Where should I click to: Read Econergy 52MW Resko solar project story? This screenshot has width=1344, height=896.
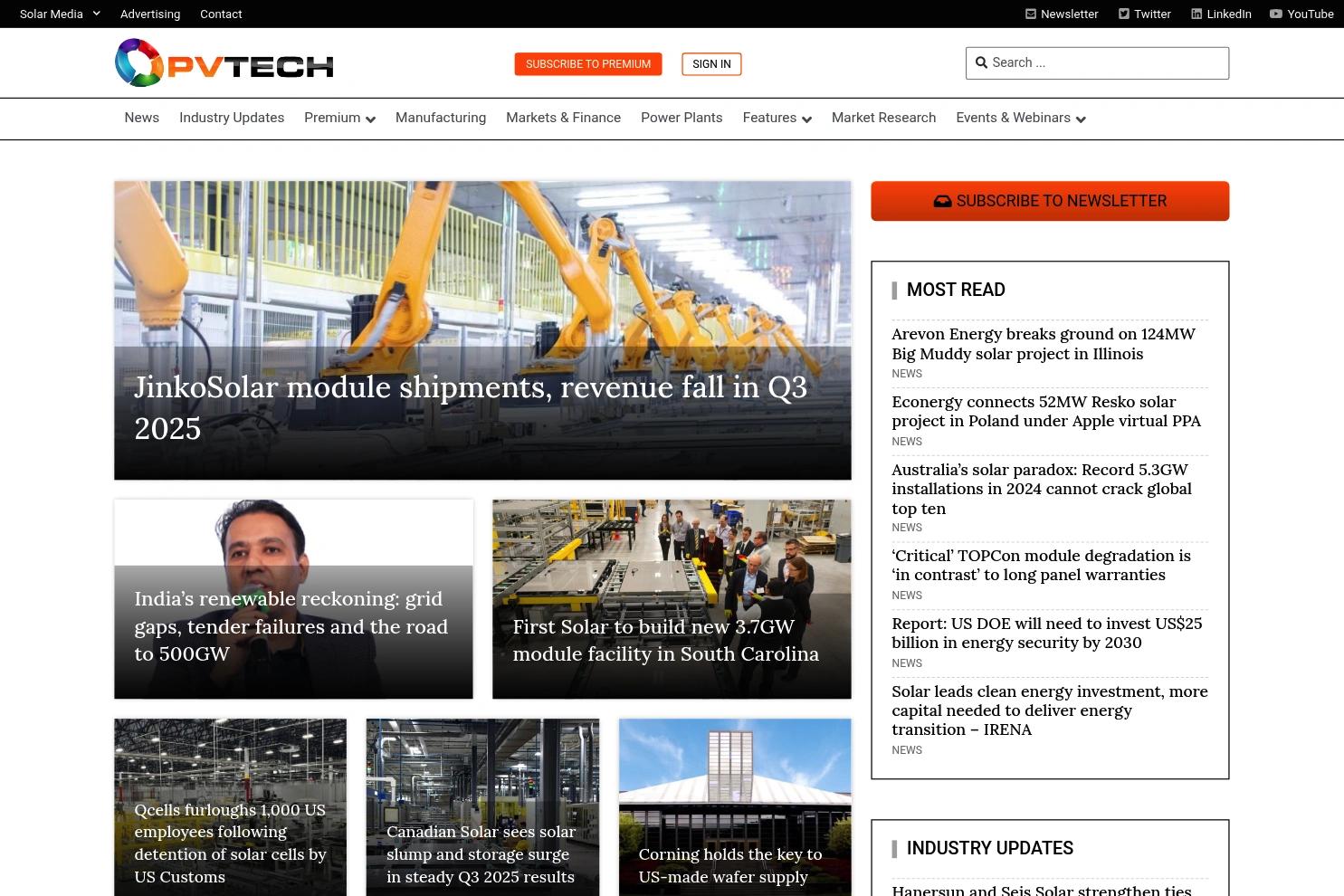[1046, 411]
